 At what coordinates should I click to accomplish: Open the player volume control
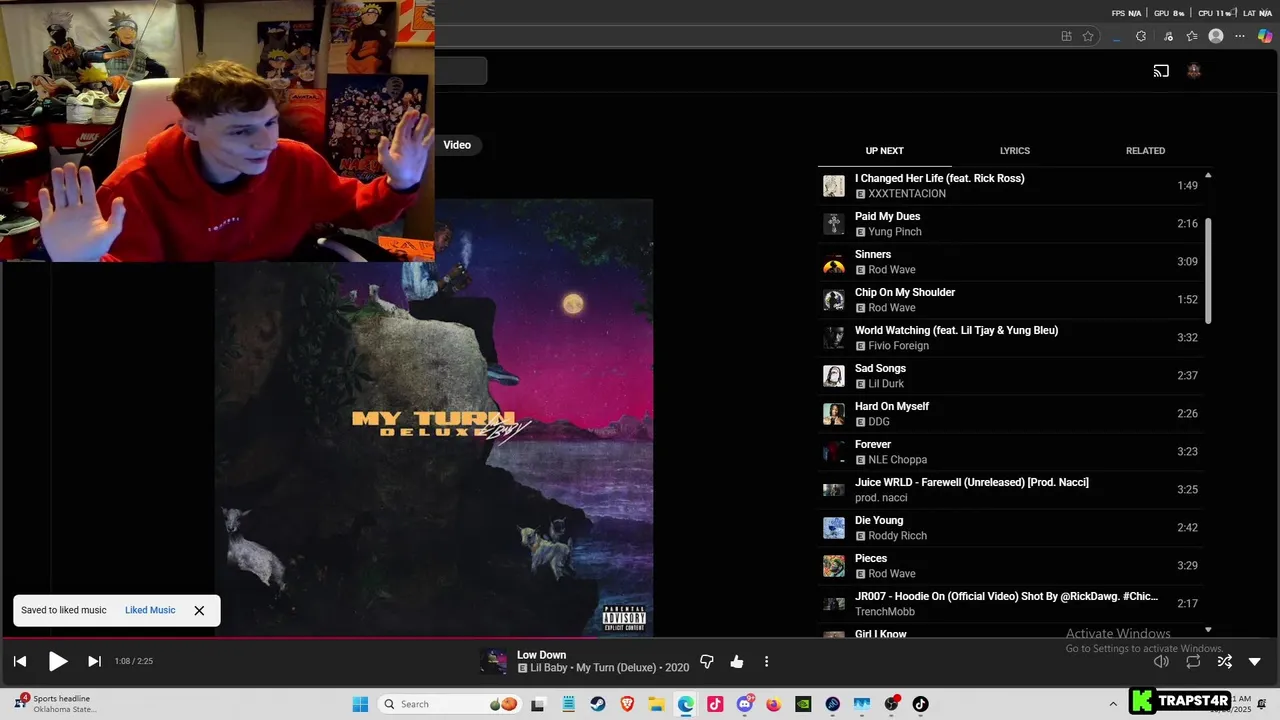pos(1161,661)
